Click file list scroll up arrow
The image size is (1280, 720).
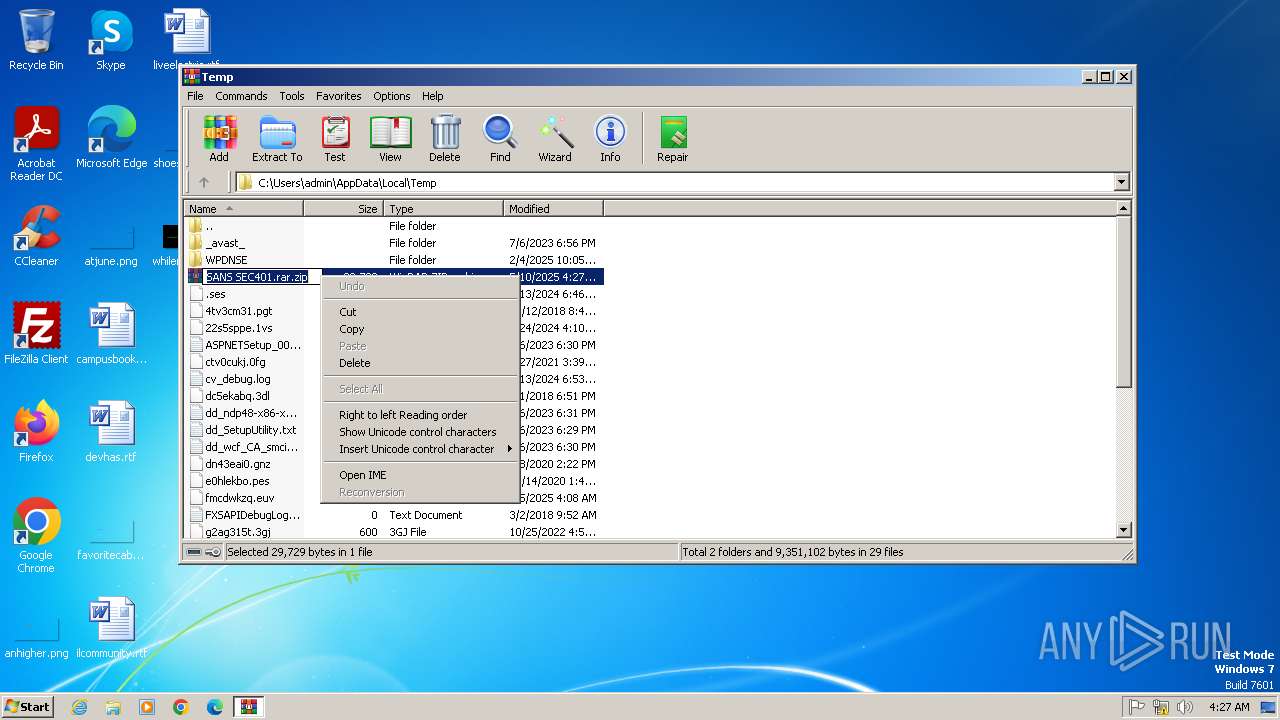click(1123, 209)
